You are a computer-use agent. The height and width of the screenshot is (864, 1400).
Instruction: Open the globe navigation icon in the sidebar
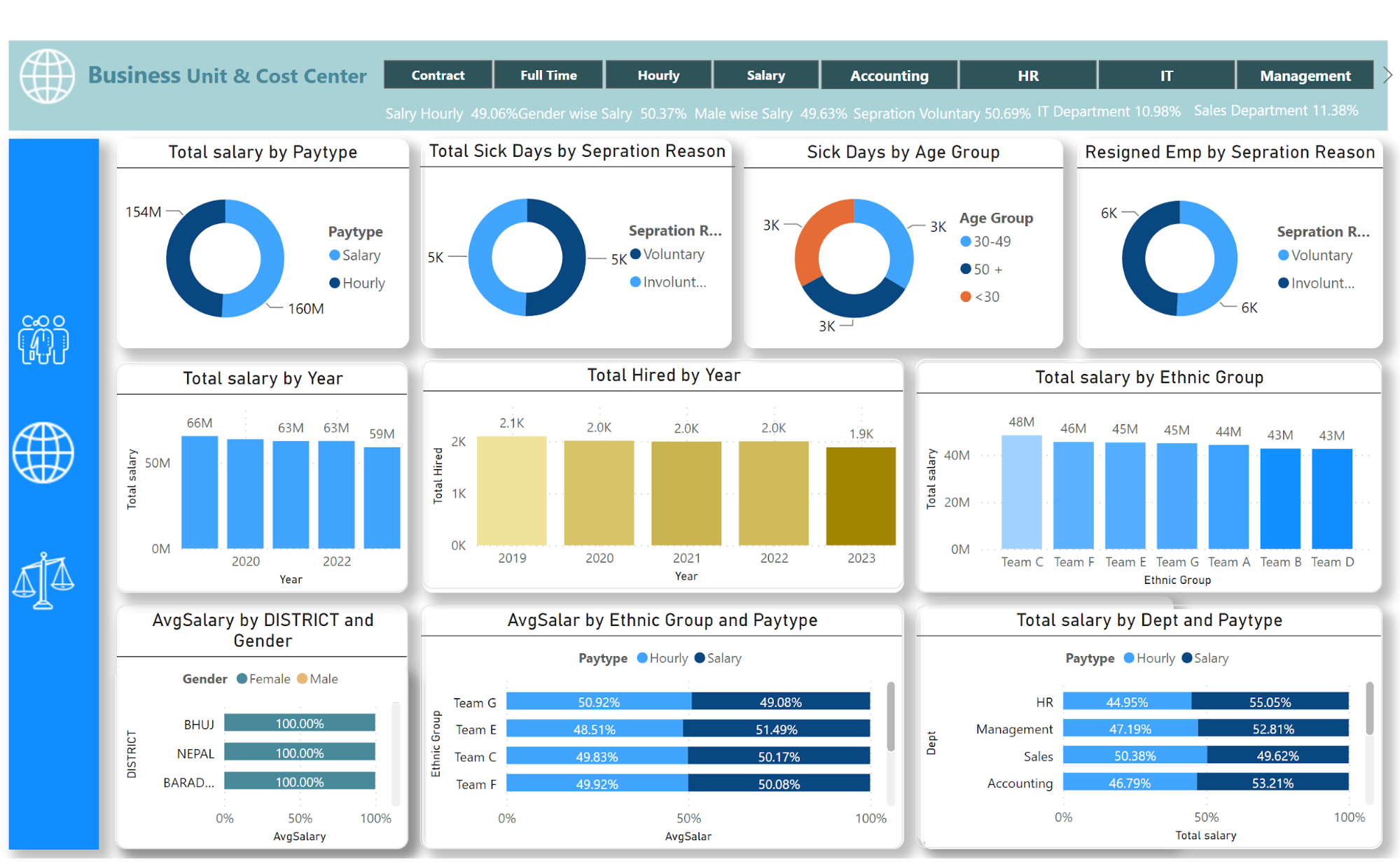43,452
